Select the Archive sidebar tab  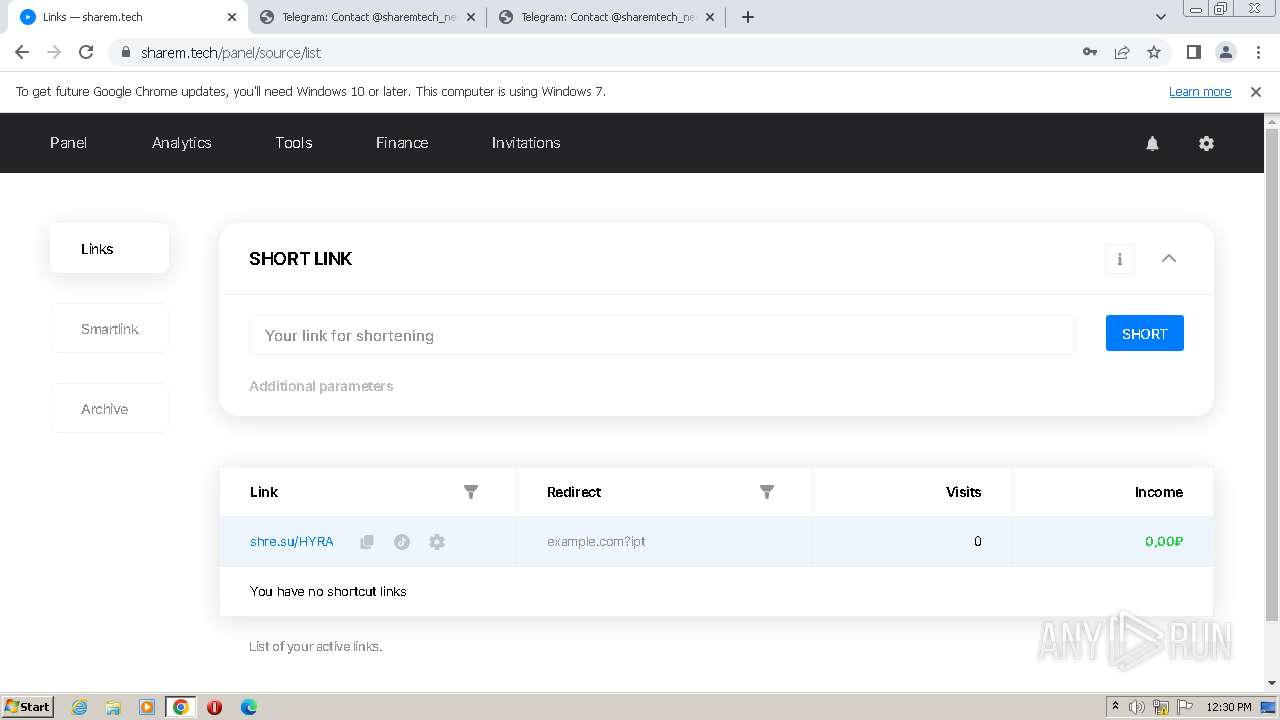[x=109, y=408]
